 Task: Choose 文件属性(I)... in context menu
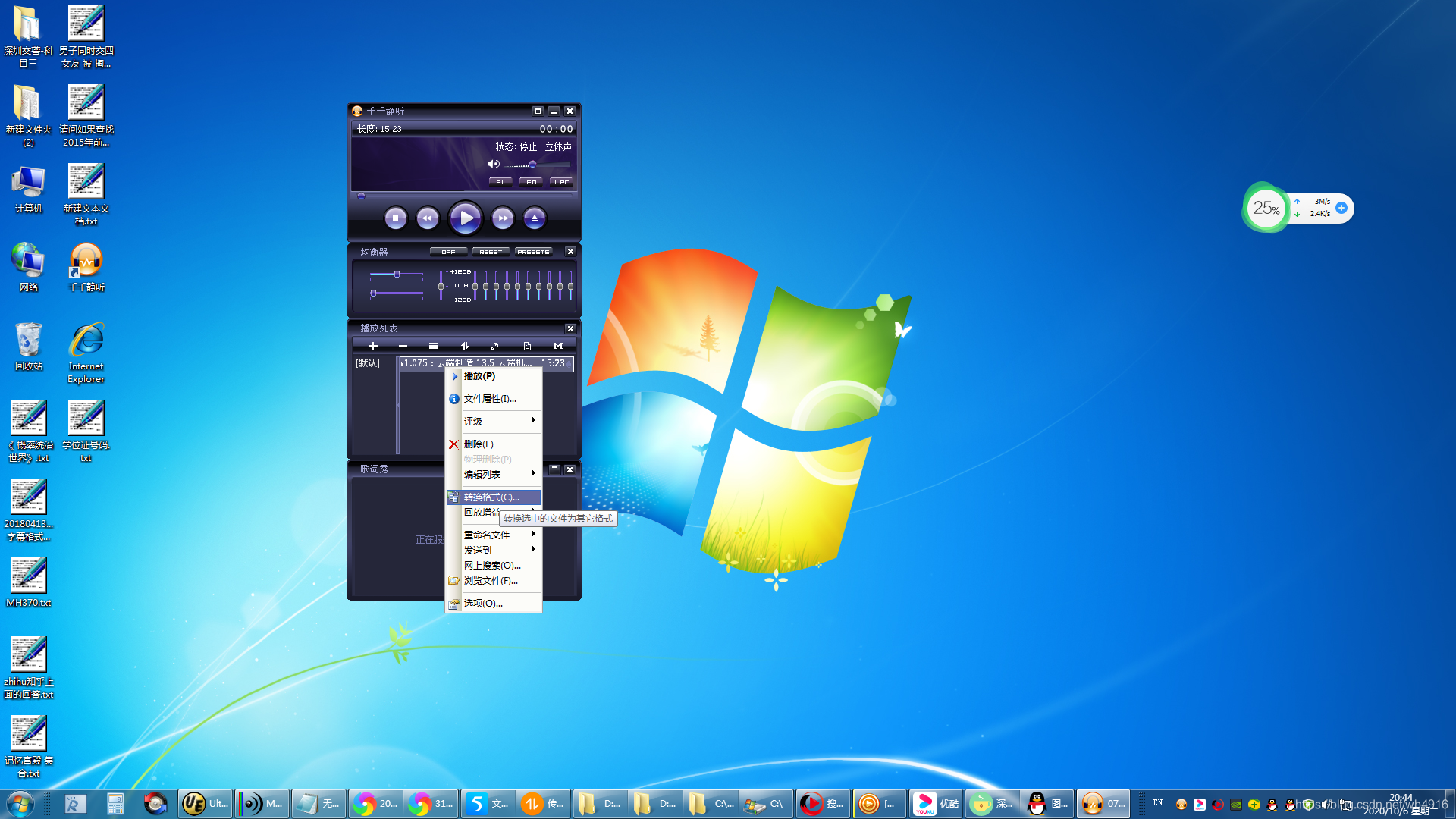coord(490,398)
